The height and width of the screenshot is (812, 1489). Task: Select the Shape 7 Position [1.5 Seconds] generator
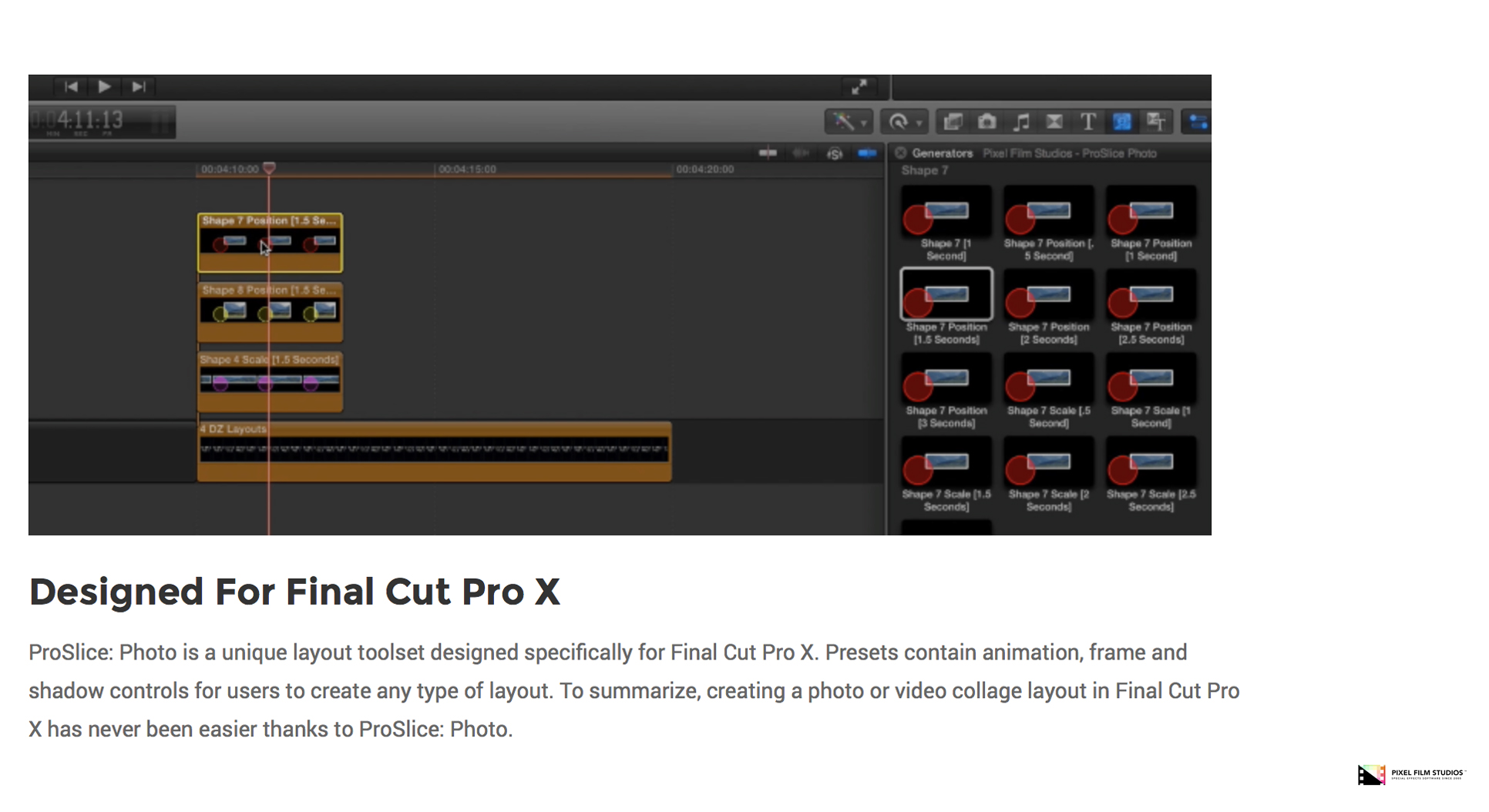click(x=946, y=307)
